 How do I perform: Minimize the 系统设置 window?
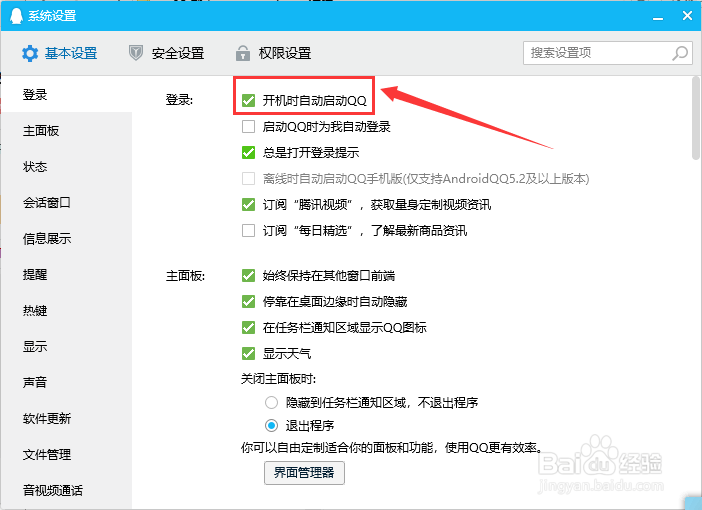pyautogui.click(x=658, y=17)
